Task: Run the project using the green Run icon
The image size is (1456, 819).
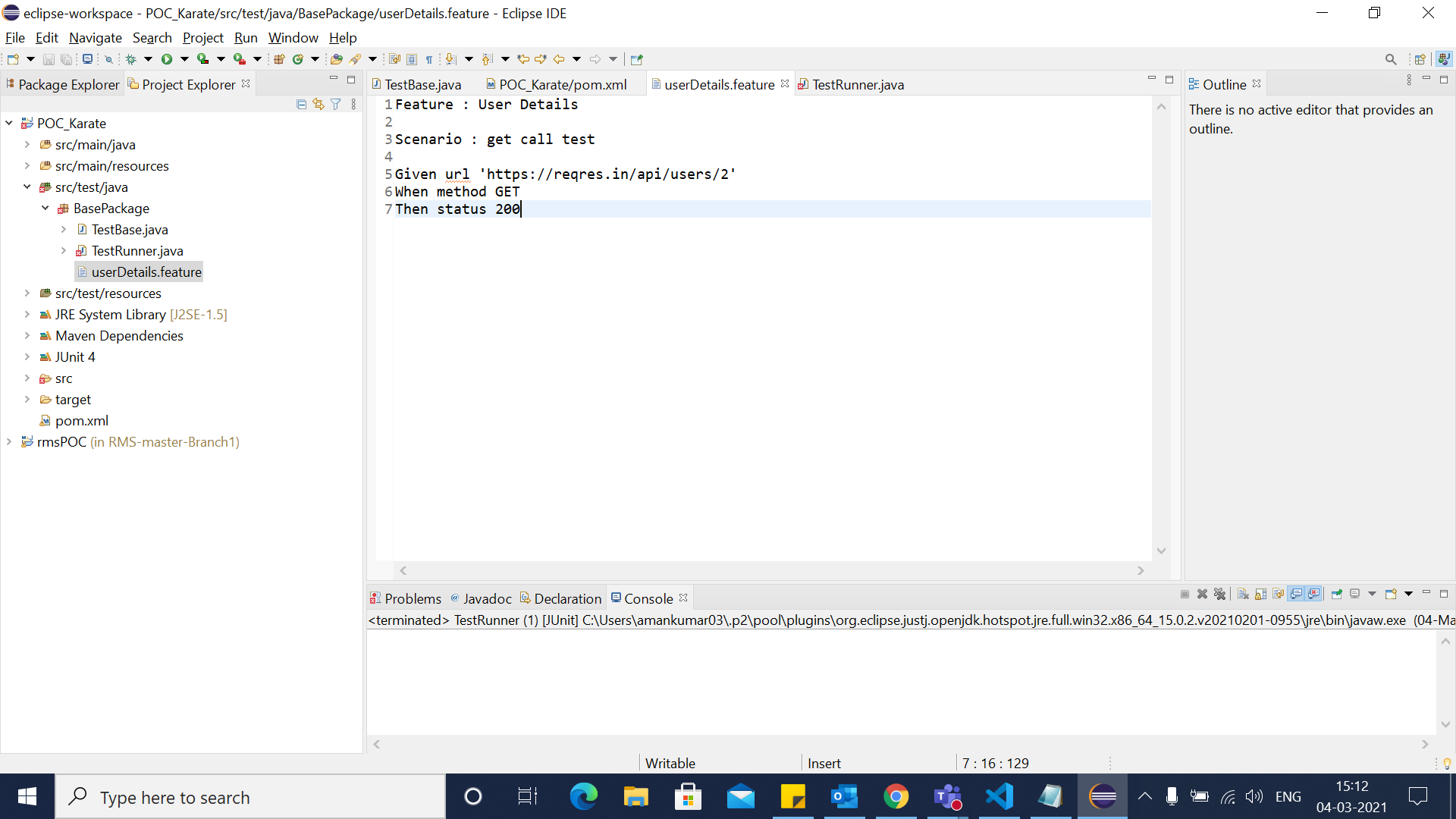Action: [168, 59]
